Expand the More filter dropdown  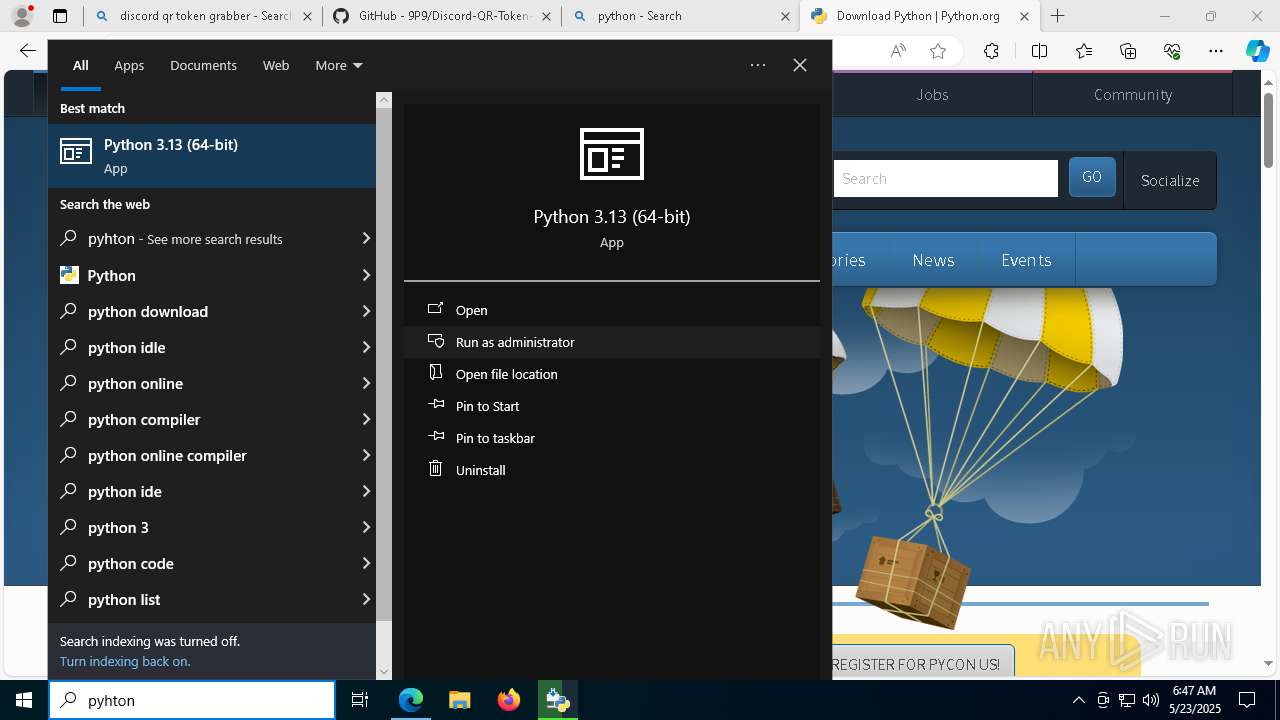pos(338,65)
